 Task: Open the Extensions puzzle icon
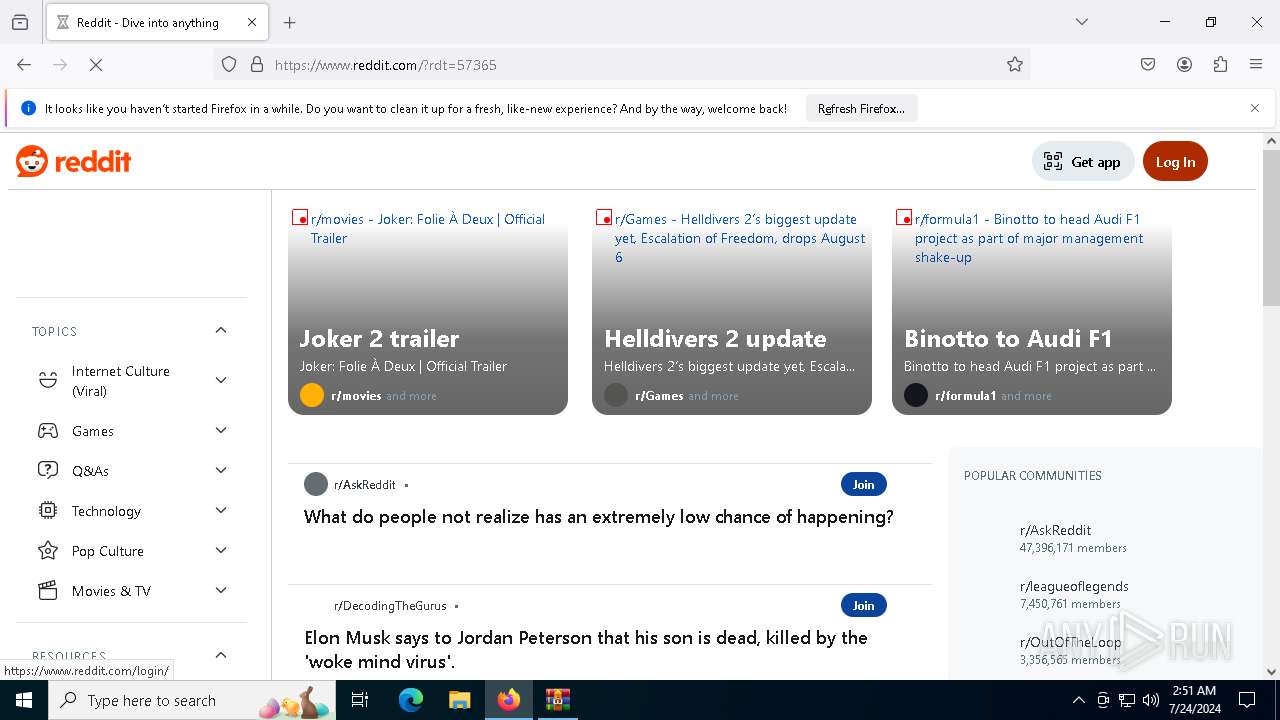pyautogui.click(x=1220, y=64)
